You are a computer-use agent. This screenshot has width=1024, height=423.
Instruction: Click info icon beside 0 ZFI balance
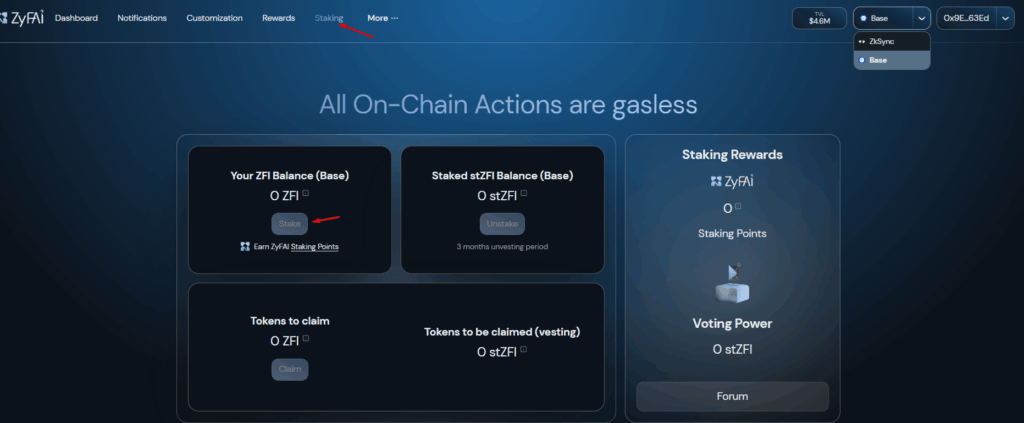point(306,194)
